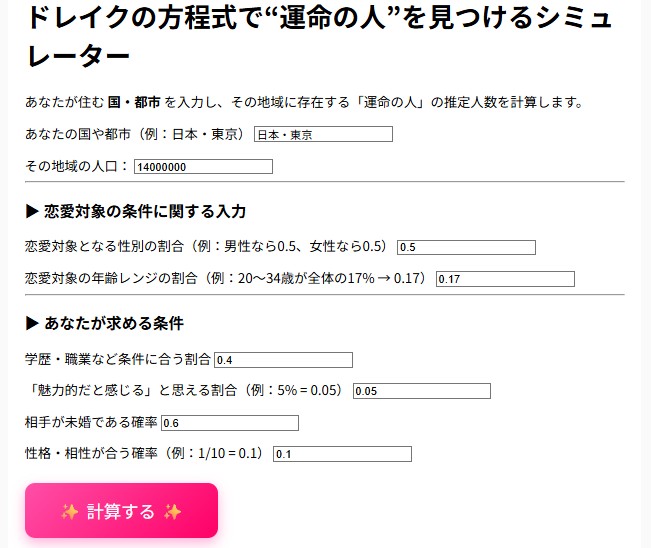Click the 性格・相性が合う確率 label text

144,453
